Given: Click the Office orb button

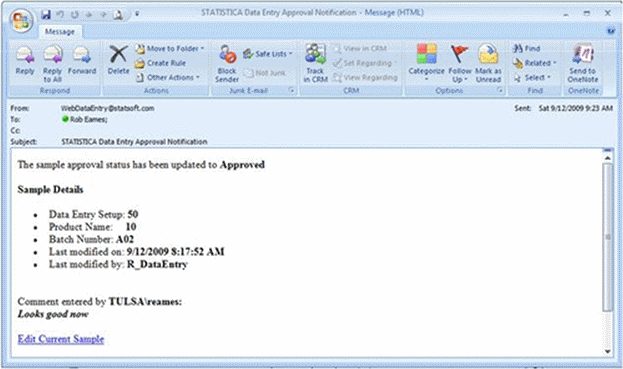Looking at the screenshot, I should pos(22,20).
